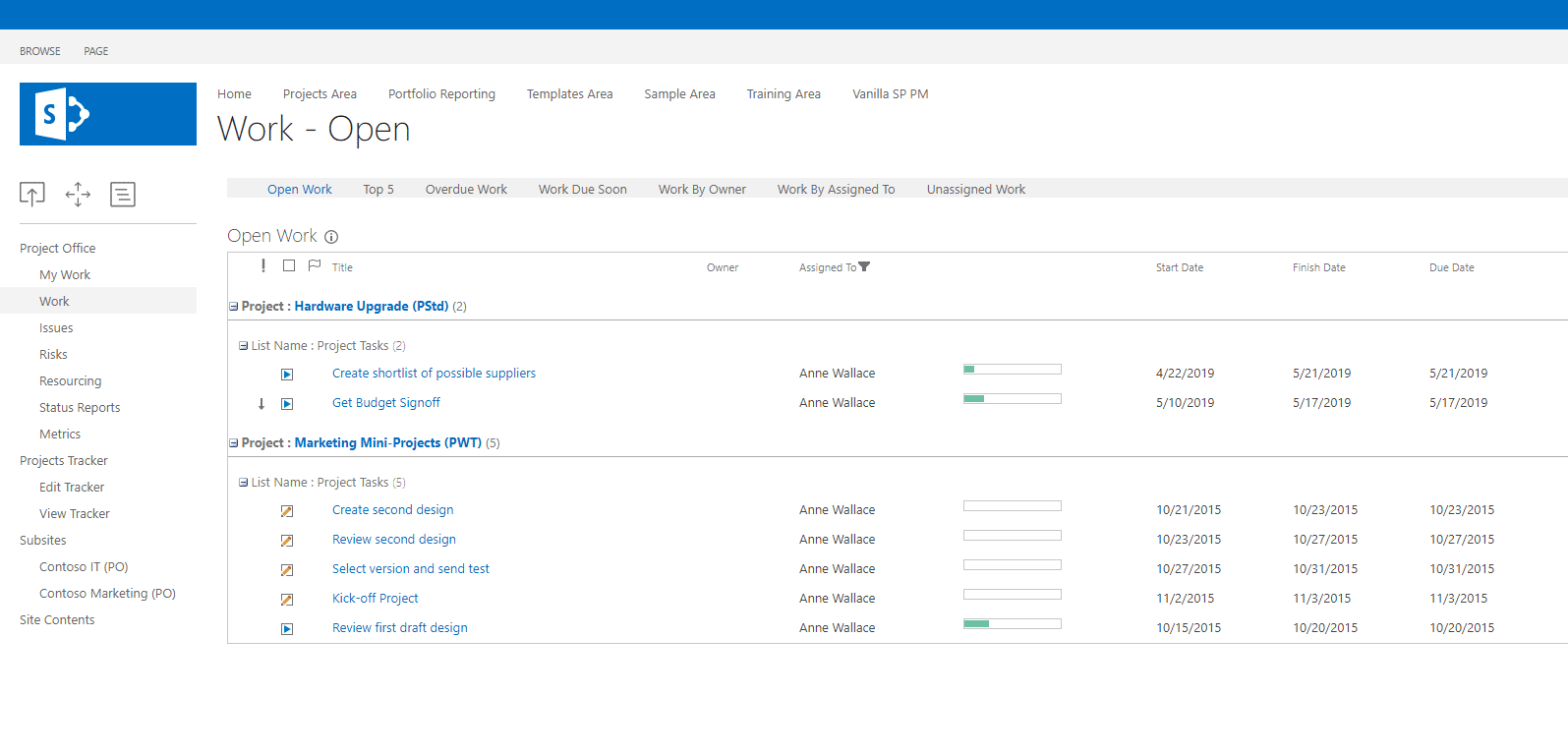Sort by the Due Date column header
The width and height of the screenshot is (1568, 754).
[x=1452, y=267]
